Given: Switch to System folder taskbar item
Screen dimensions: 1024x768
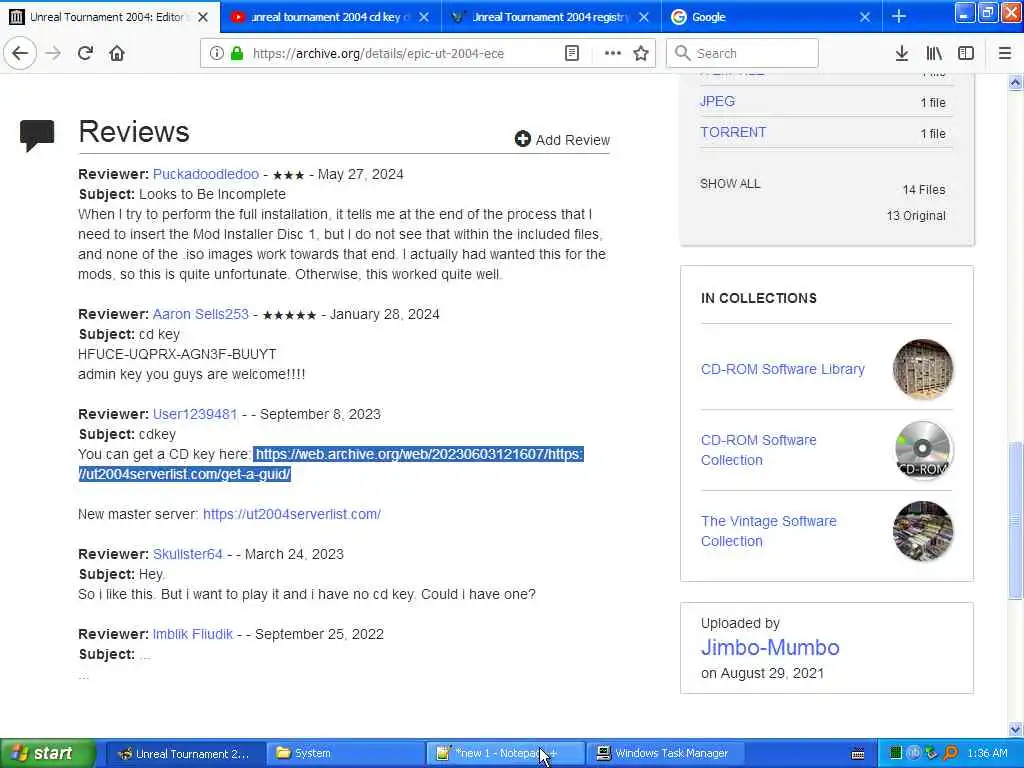Looking at the screenshot, I should pyautogui.click(x=345, y=753).
